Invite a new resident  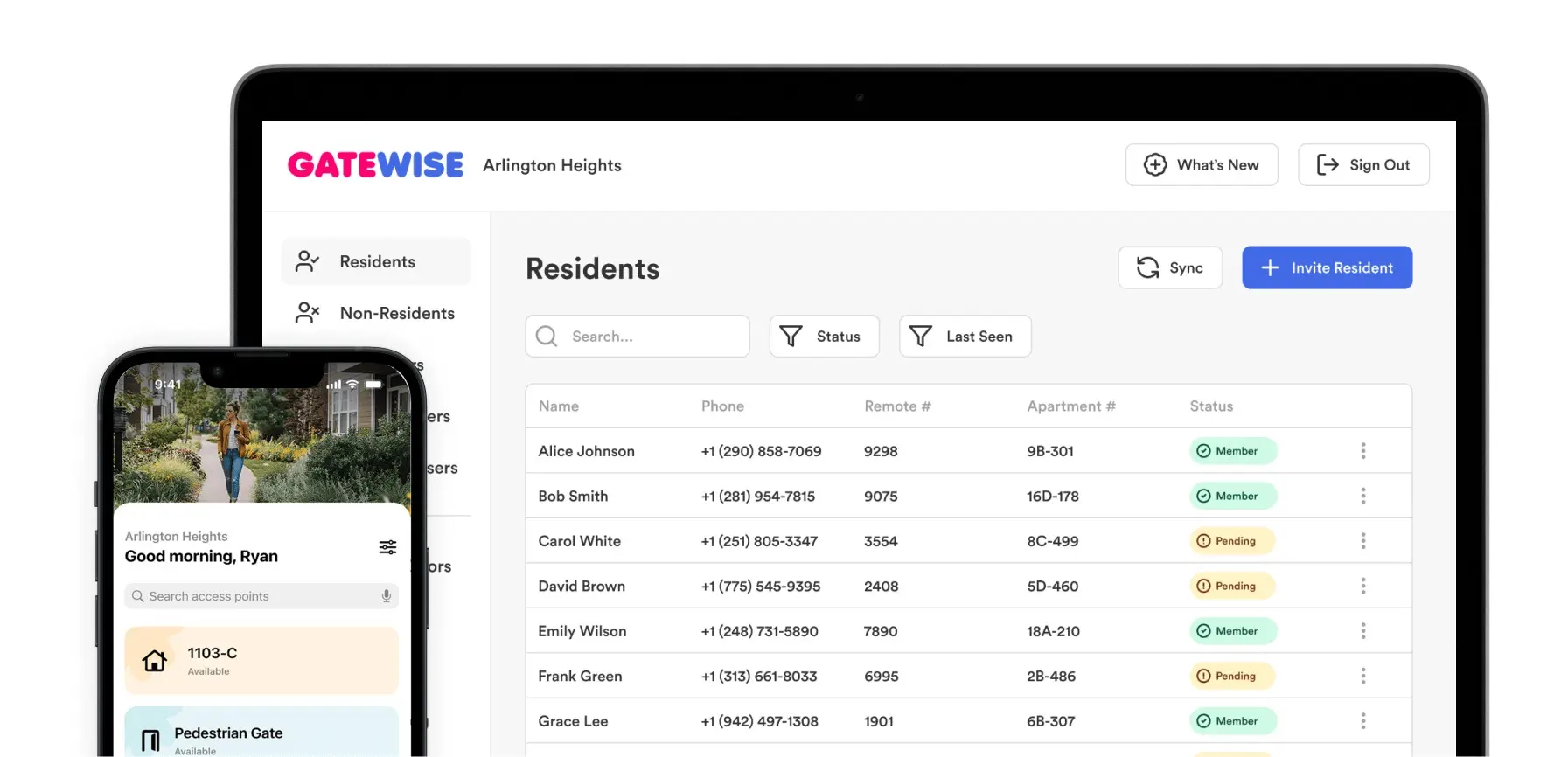click(x=1327, y=267)
